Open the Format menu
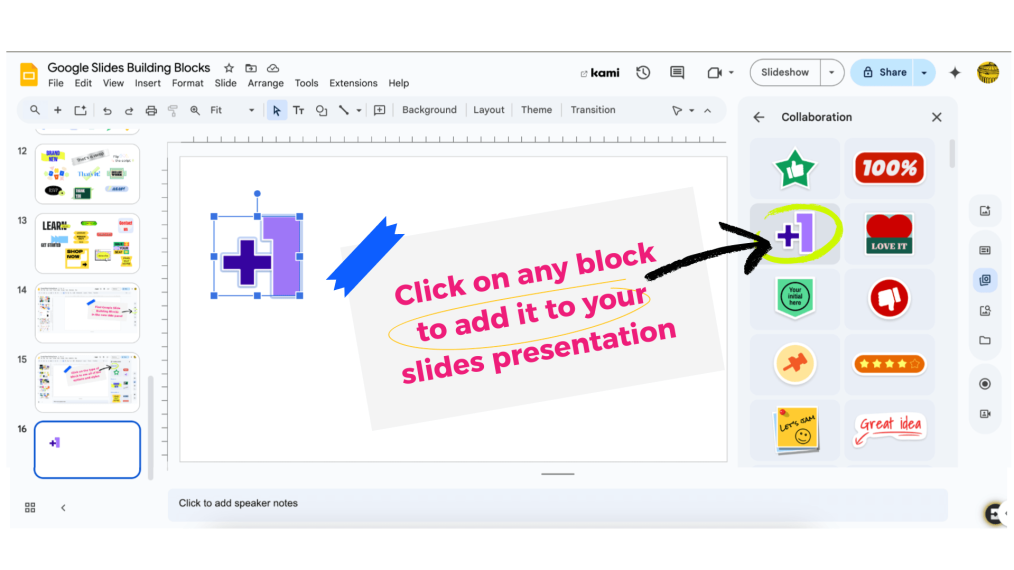The height and width of the screenshot is (570, 1014). [188, 83]
